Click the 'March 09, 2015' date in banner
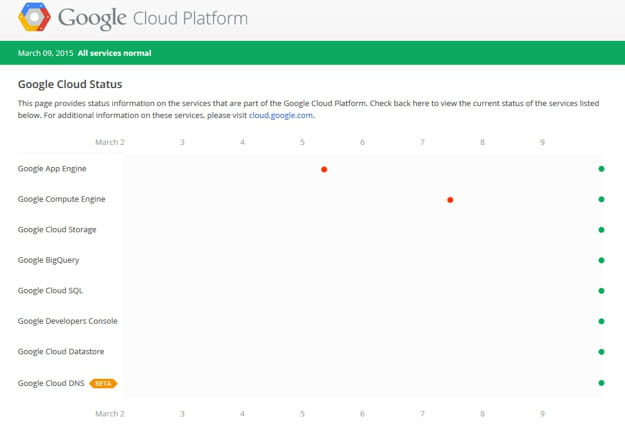Image resolution: width=625 pixels, height=425 pixels. click(x=45, y=53)
